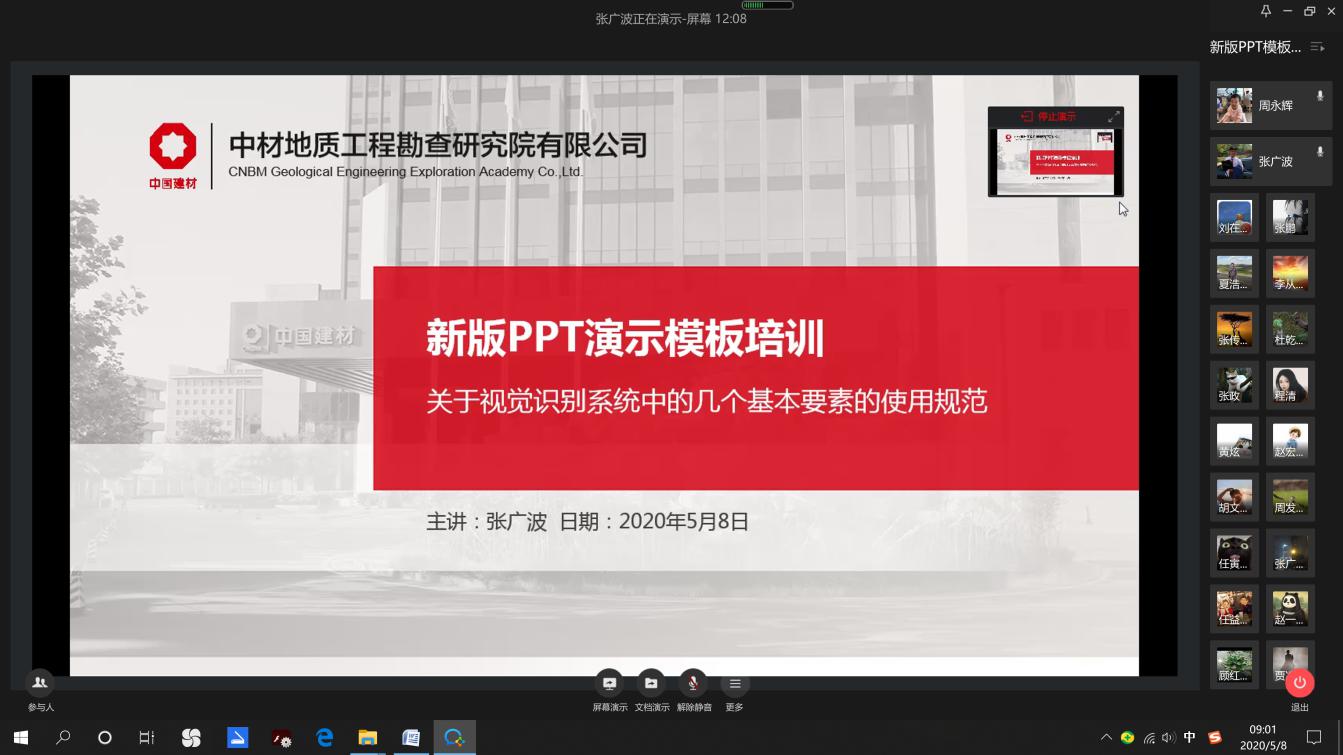Open the Word document taskbar icon
Screen dimensions: 1343x755
(411, 738)
